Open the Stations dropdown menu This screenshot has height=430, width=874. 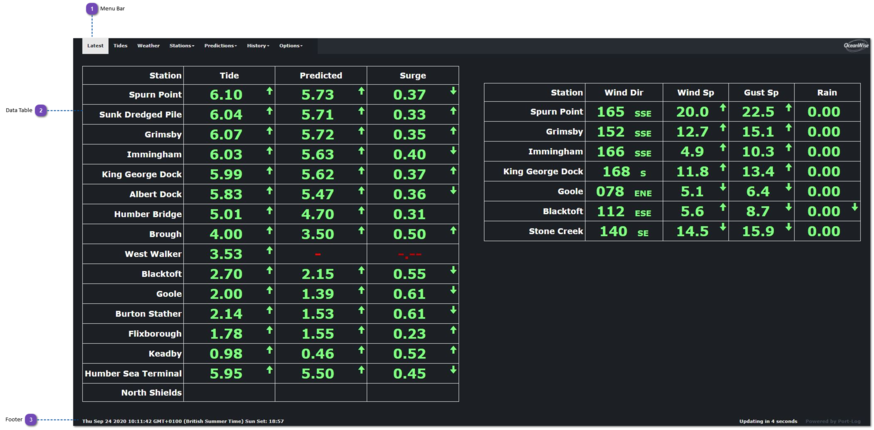click(181, 46)
